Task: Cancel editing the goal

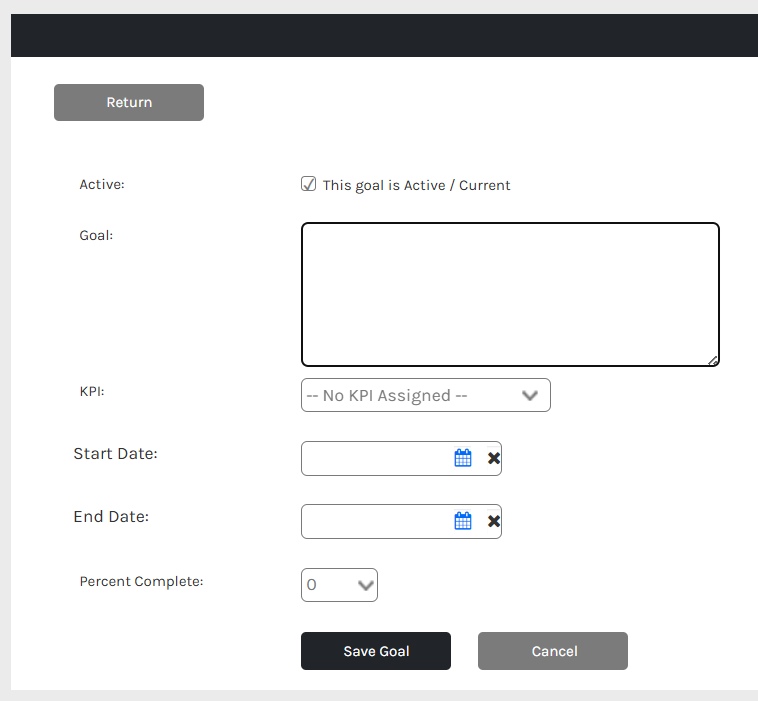Action: 553,651
